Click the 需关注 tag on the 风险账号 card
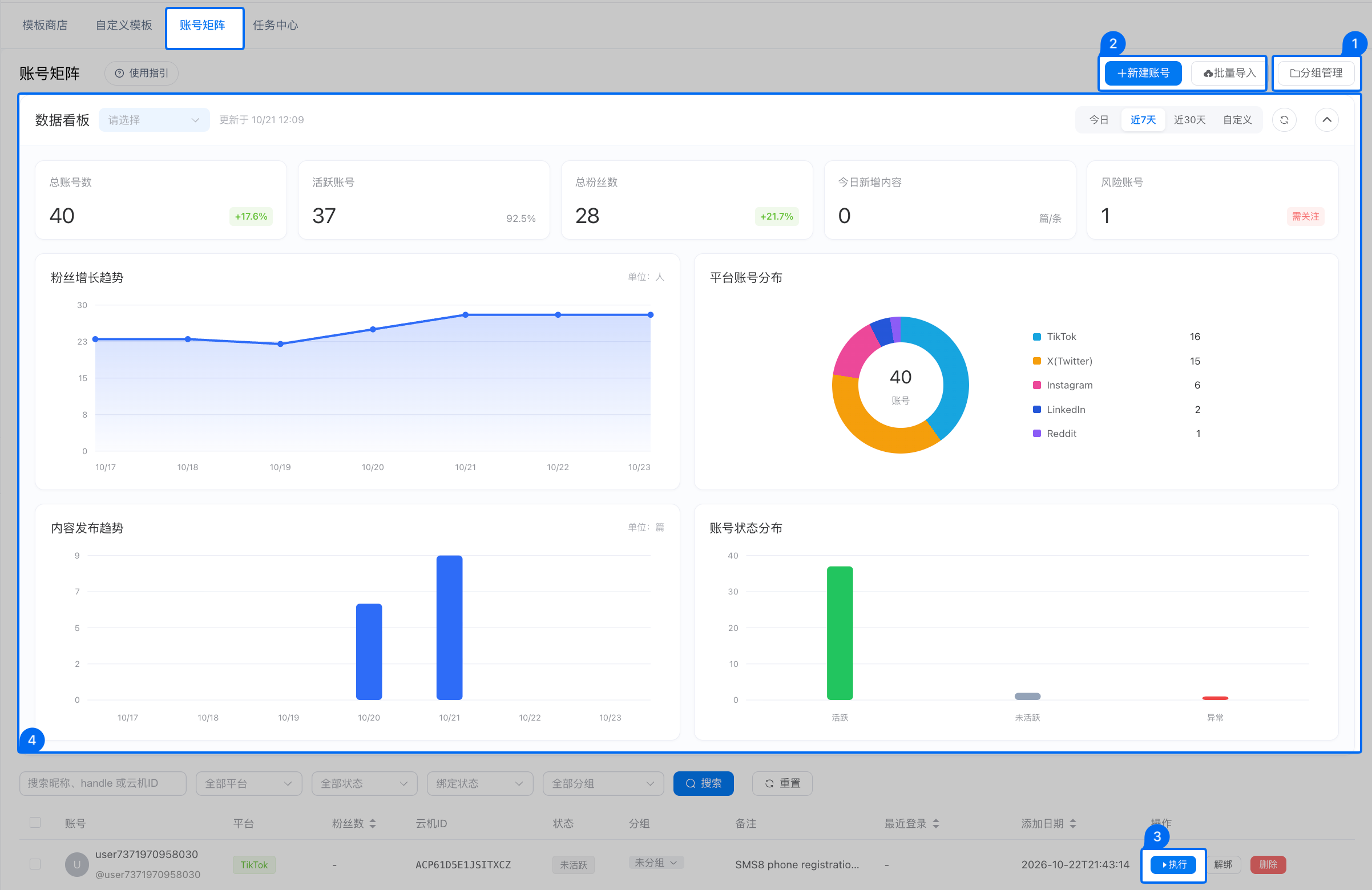The image size is (1372, 890). (x=1305, y=217)
